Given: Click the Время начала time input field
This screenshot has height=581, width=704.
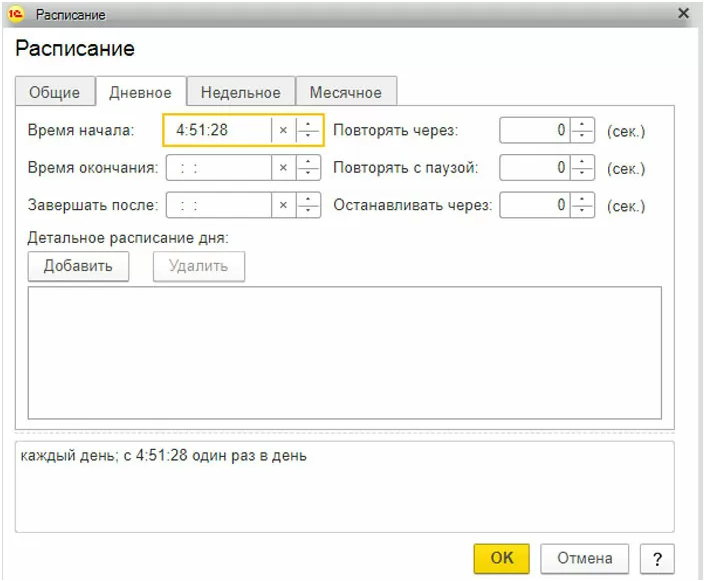Looking at the screenshot, I should [218, 131].
